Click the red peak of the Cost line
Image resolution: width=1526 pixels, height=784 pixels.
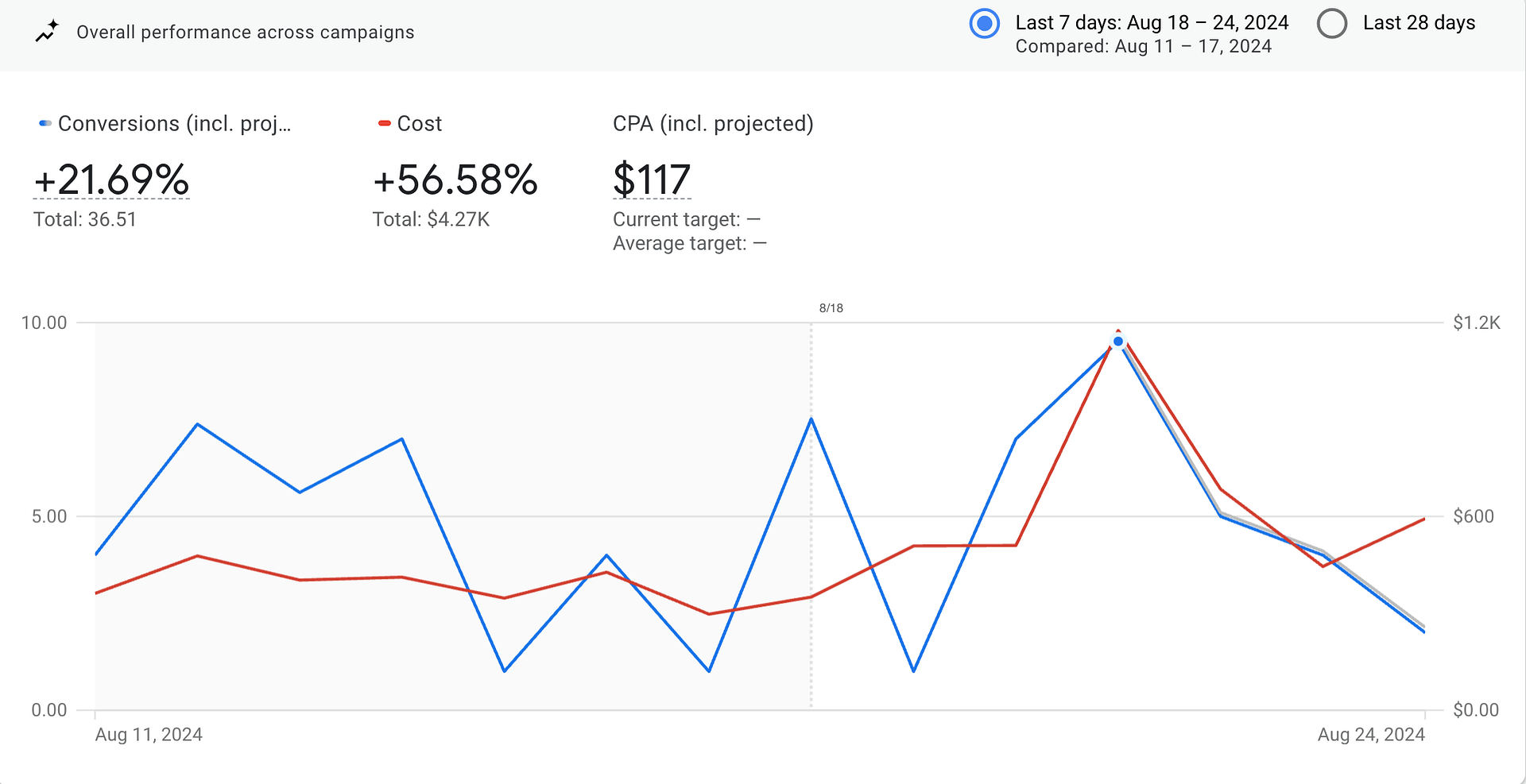point(1119,330)
